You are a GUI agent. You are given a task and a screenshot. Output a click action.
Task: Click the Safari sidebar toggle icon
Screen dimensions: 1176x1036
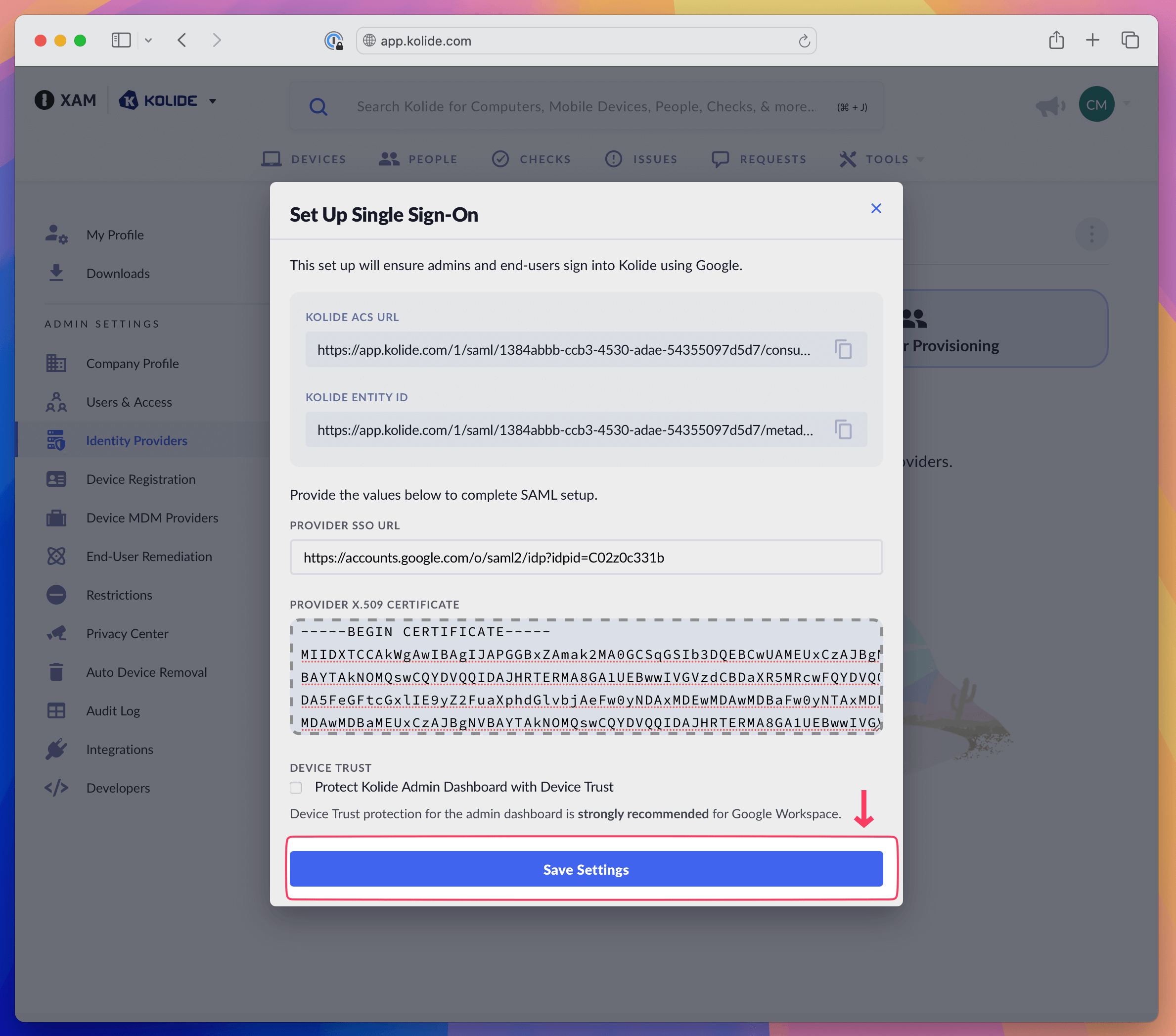click(x=121, y=40)
